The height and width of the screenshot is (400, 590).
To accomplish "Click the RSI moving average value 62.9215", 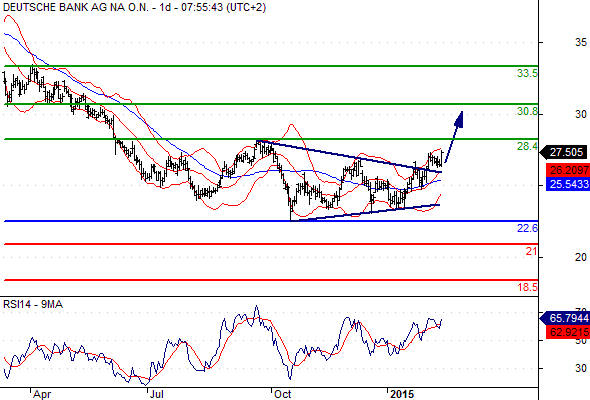I will [x=568, y=332].
